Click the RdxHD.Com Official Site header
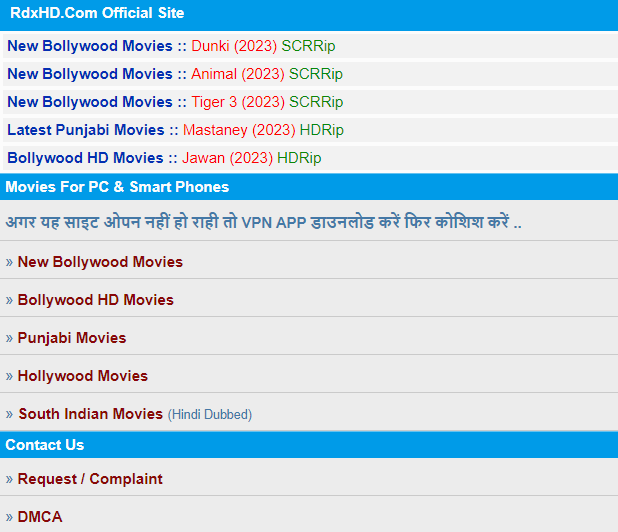 point(97,13)
